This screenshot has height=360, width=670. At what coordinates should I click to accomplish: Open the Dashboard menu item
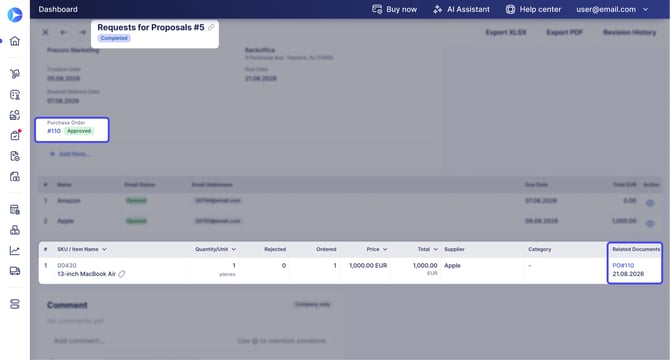click(58, 9)
